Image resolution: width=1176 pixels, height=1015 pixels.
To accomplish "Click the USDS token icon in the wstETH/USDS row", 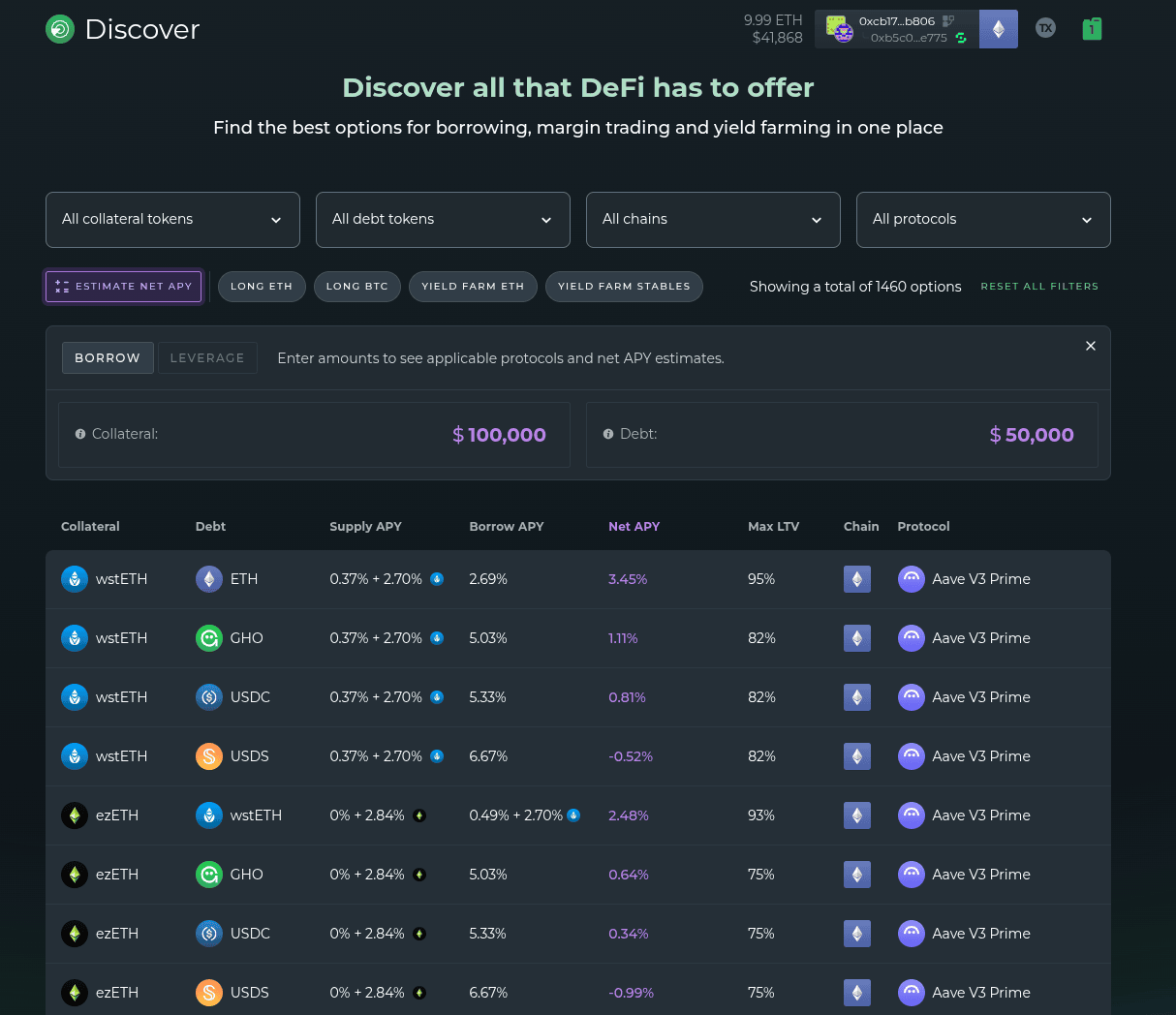I will 209,756.
